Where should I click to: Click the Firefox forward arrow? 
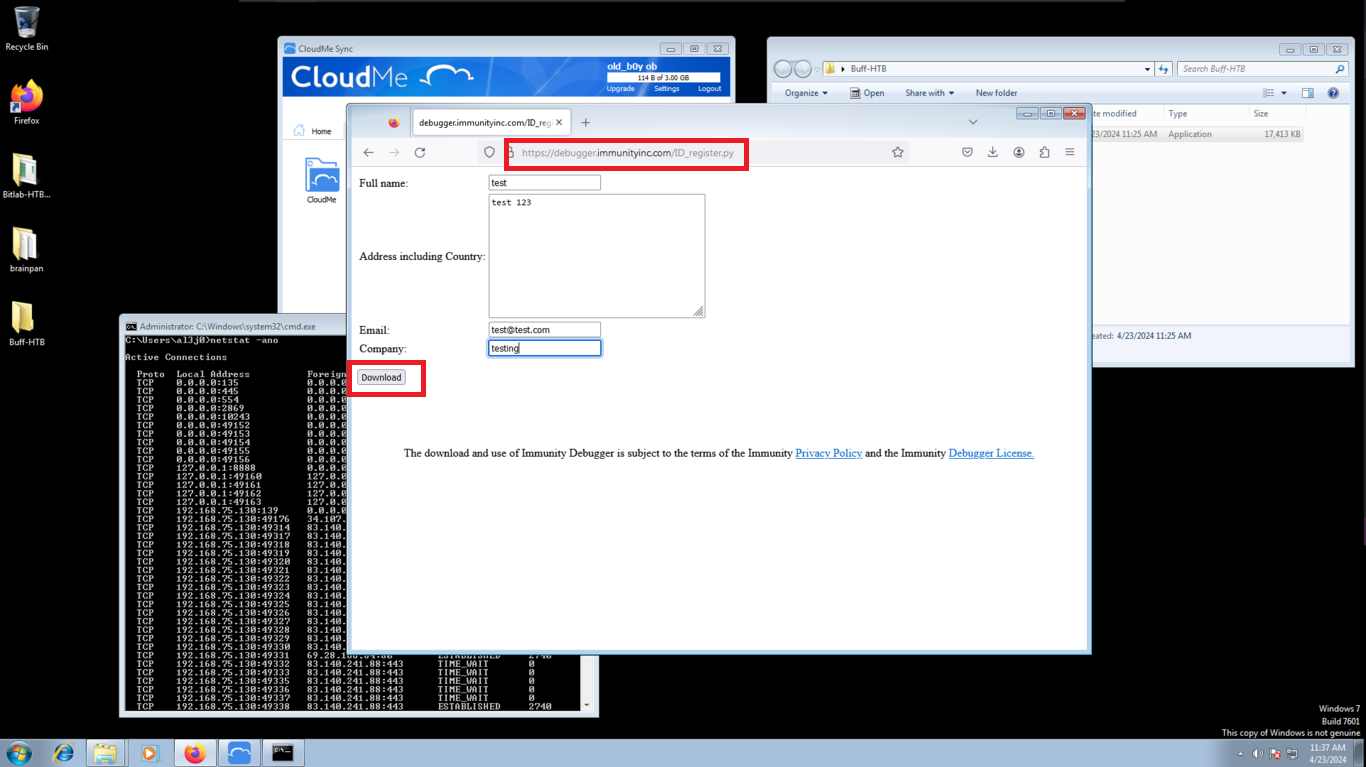click(x=394, y=152)
